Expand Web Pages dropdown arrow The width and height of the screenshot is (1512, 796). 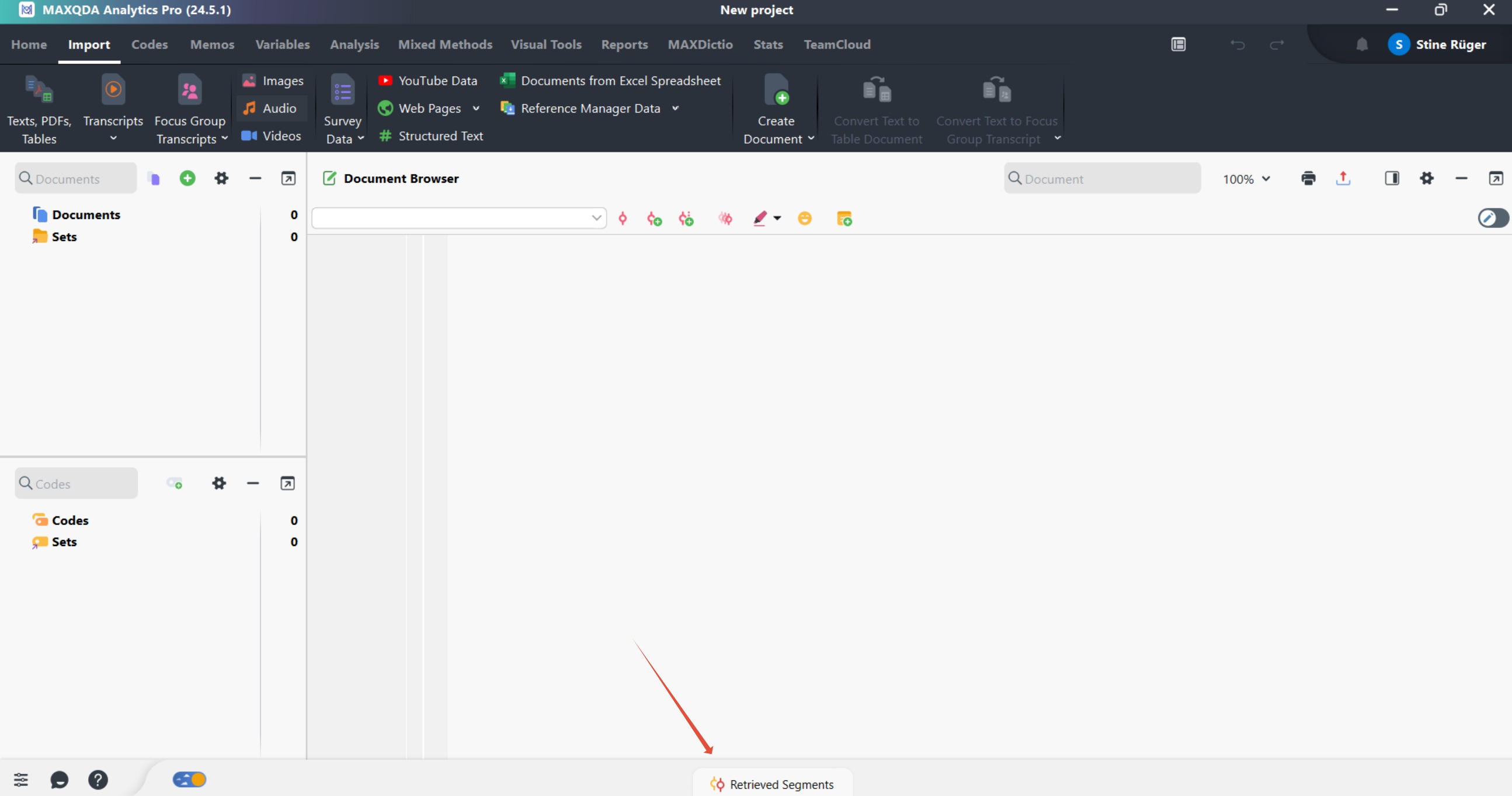click(x=476, y=108)
